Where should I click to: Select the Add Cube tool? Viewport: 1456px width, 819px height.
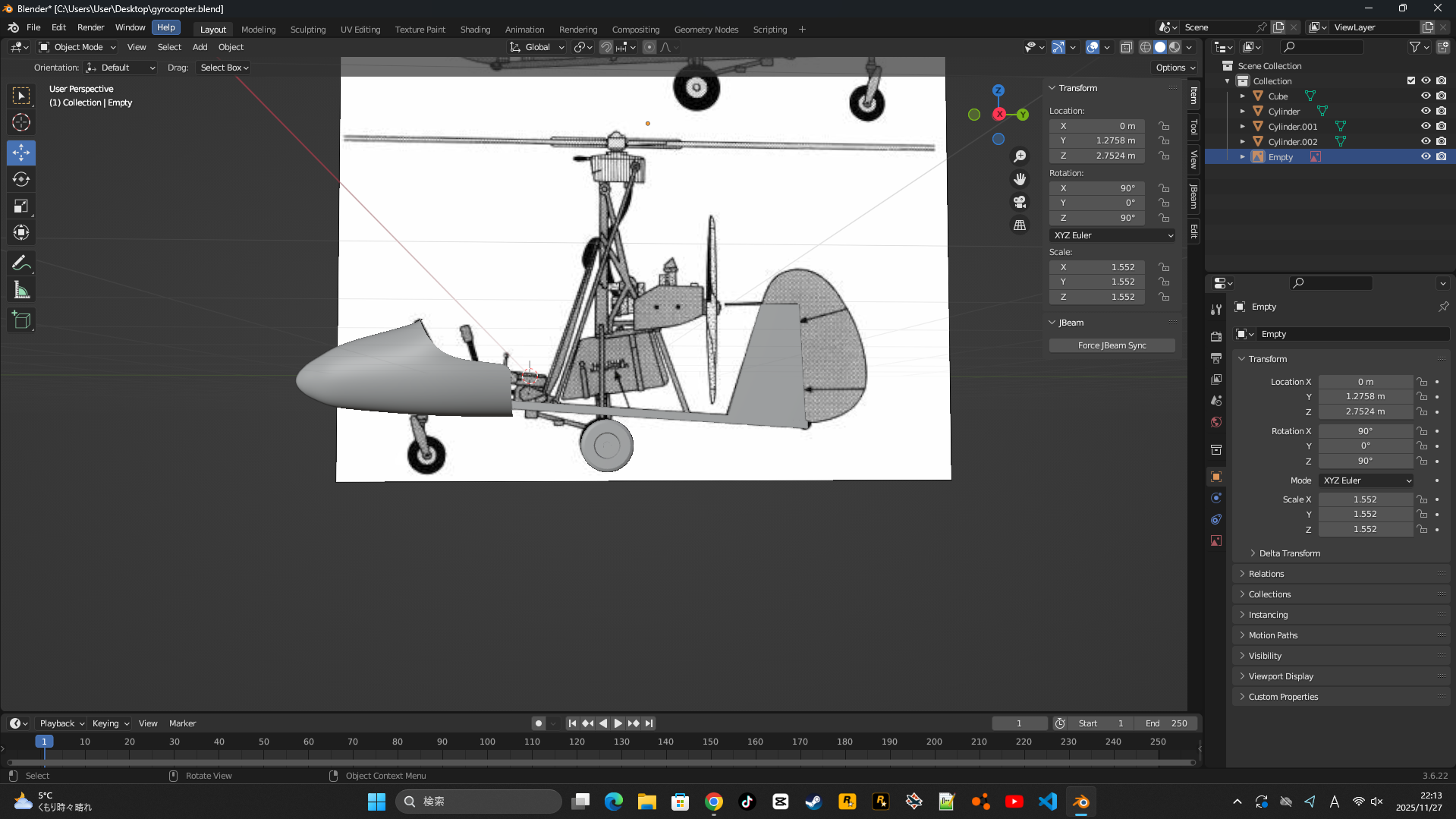coord(21,320)
